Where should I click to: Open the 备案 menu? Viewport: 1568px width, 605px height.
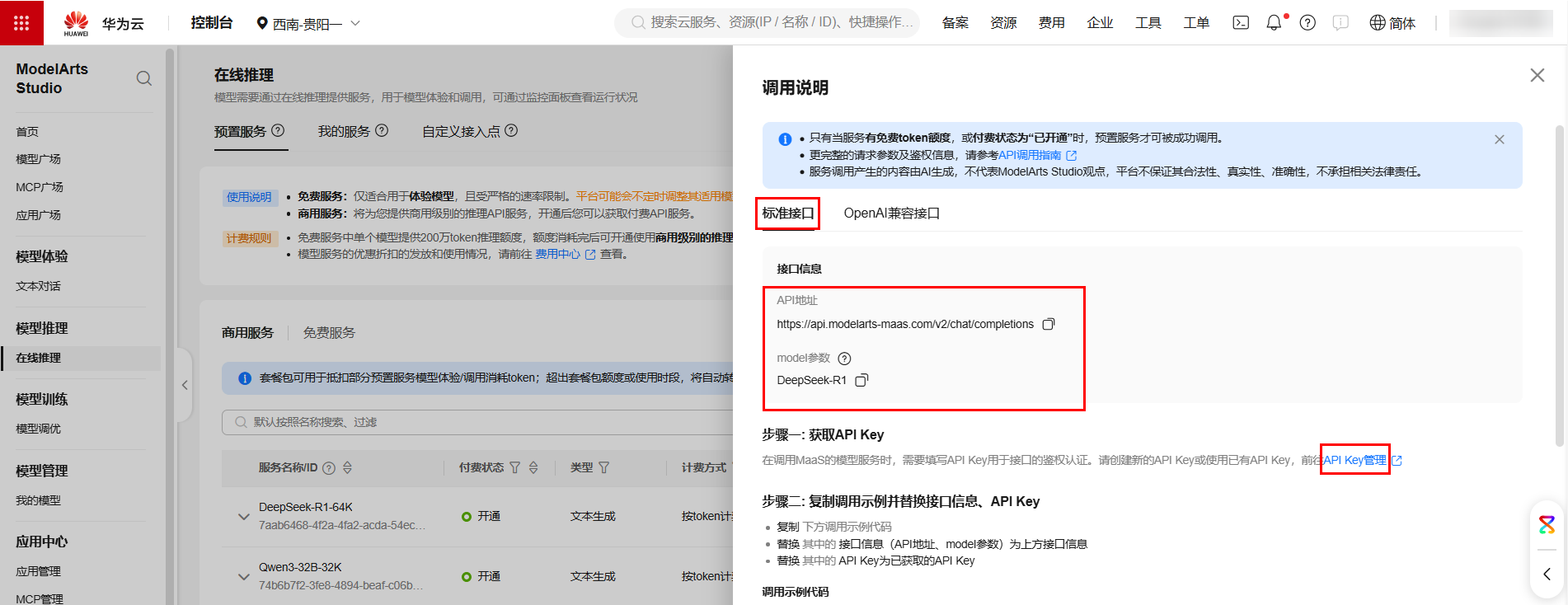click(x=955, y=23)
